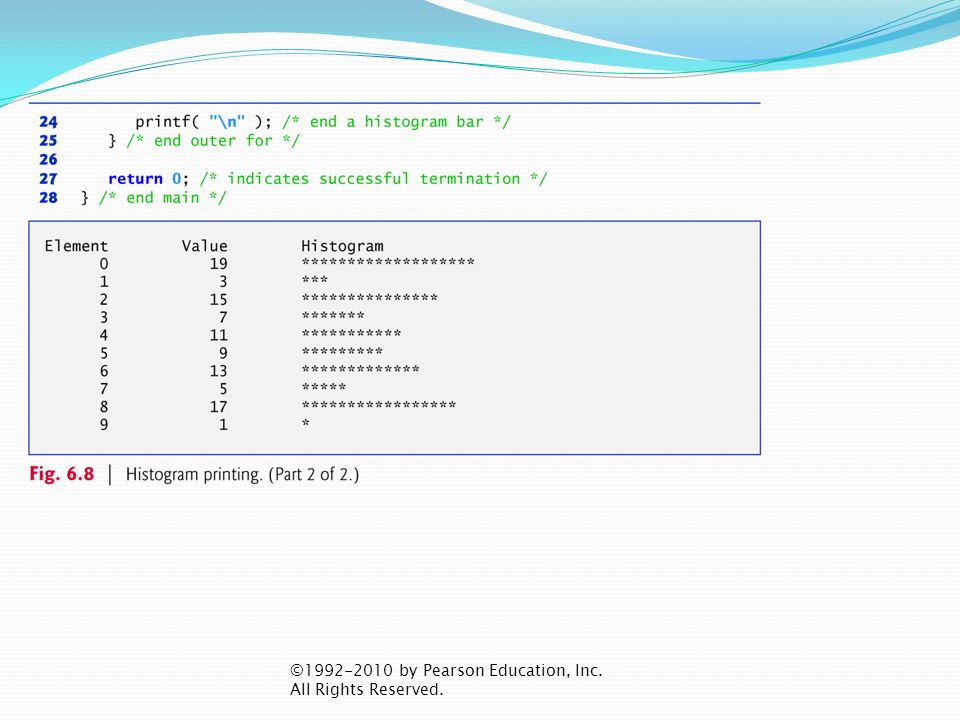Click value 13 in output table
960x720 pixels.
tap(219, 371)
